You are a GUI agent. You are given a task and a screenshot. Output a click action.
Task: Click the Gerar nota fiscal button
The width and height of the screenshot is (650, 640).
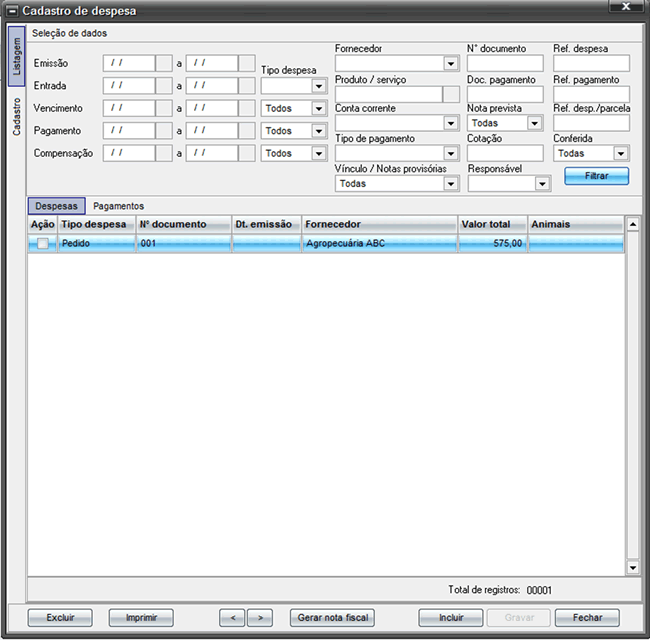click(x=331, y=617)
